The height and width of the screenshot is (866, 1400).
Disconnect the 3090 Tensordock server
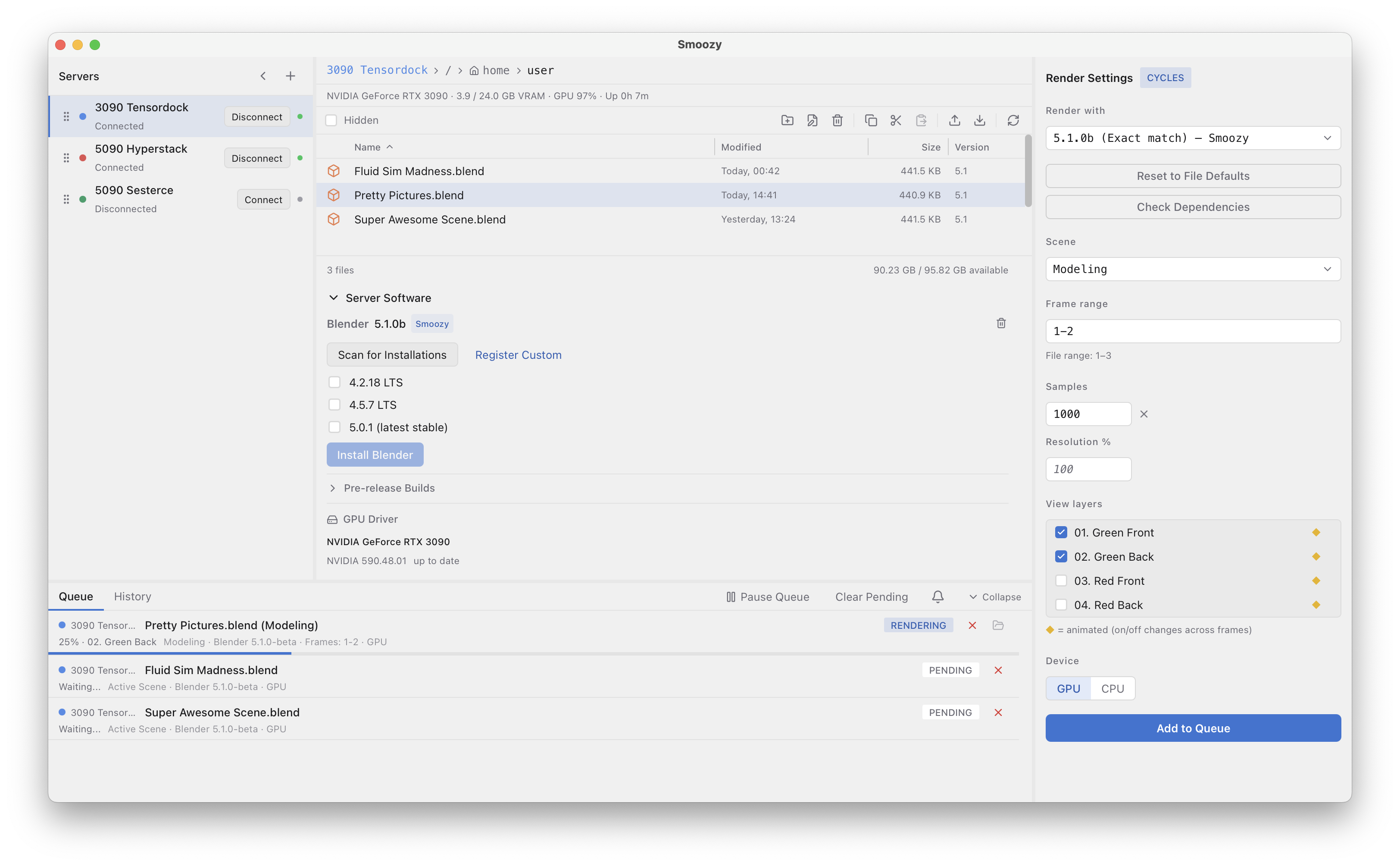click(257, 117)
